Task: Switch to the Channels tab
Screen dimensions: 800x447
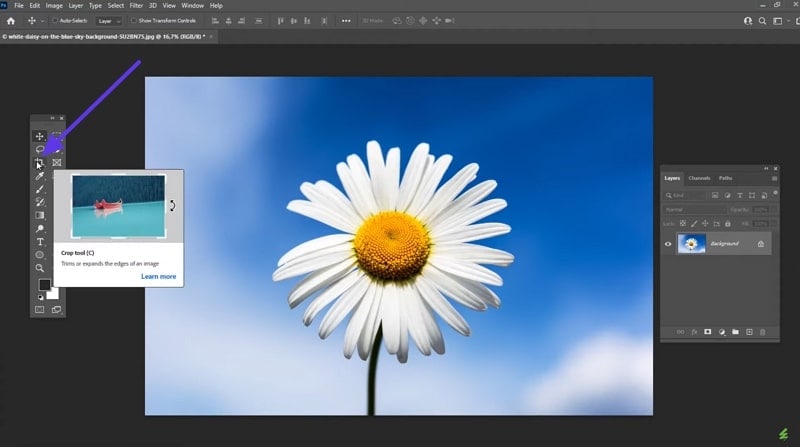Action: click(699, 178)
